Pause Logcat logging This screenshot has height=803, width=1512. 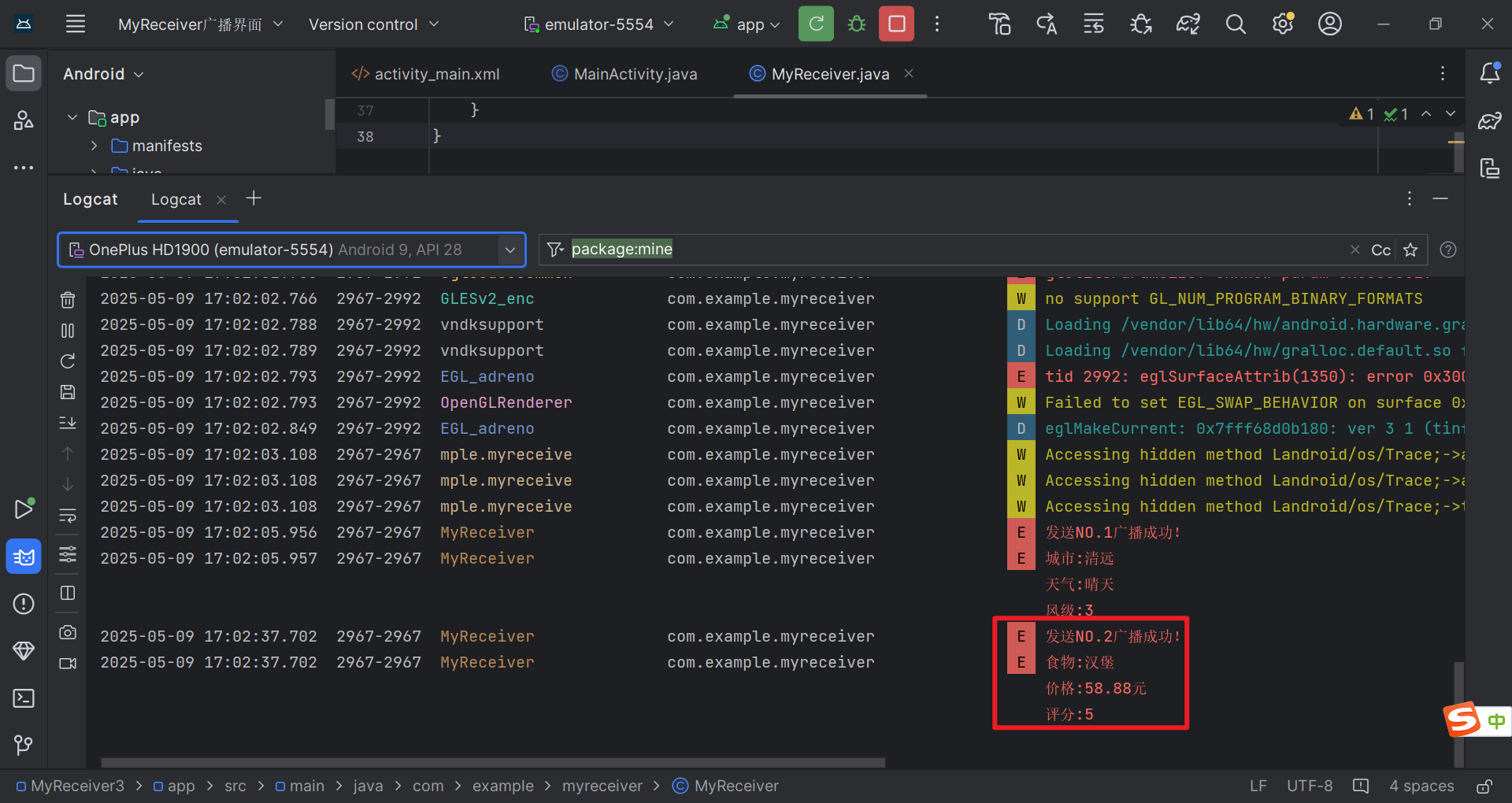pos(67,331)
